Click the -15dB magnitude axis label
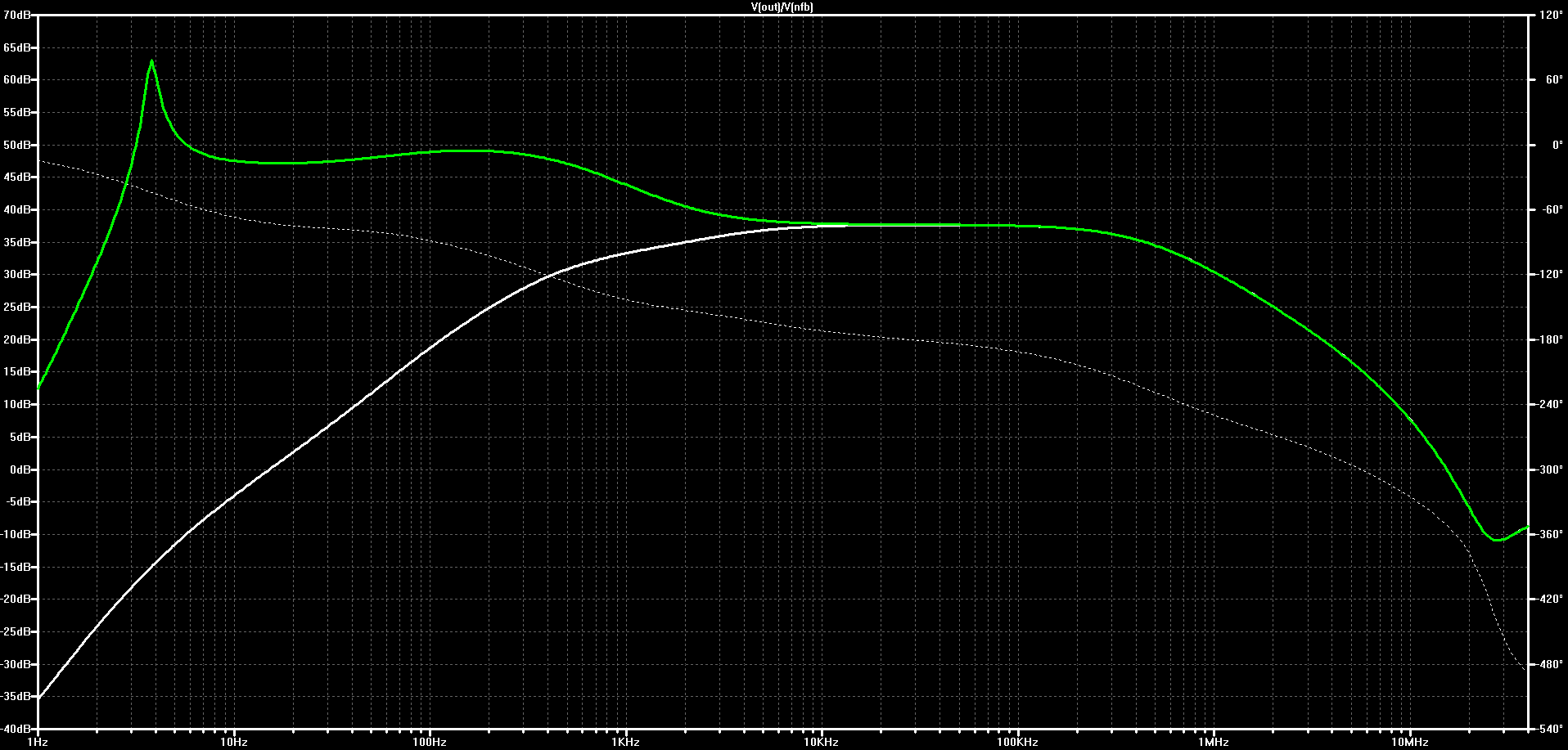1568x750 pixels. (16, 567)
